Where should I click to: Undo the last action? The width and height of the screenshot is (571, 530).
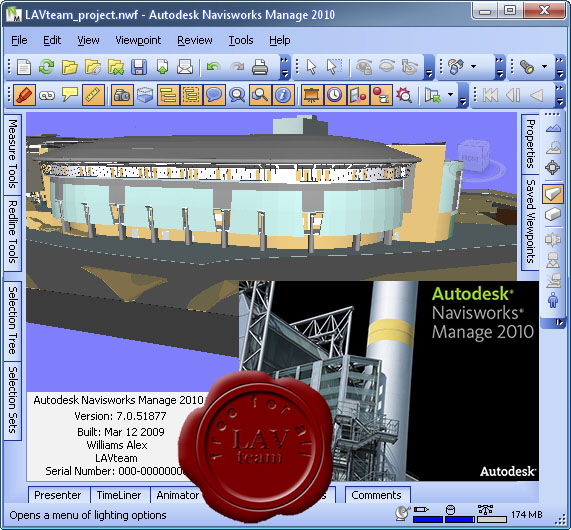pyautogui.click(x=214, y=67)
